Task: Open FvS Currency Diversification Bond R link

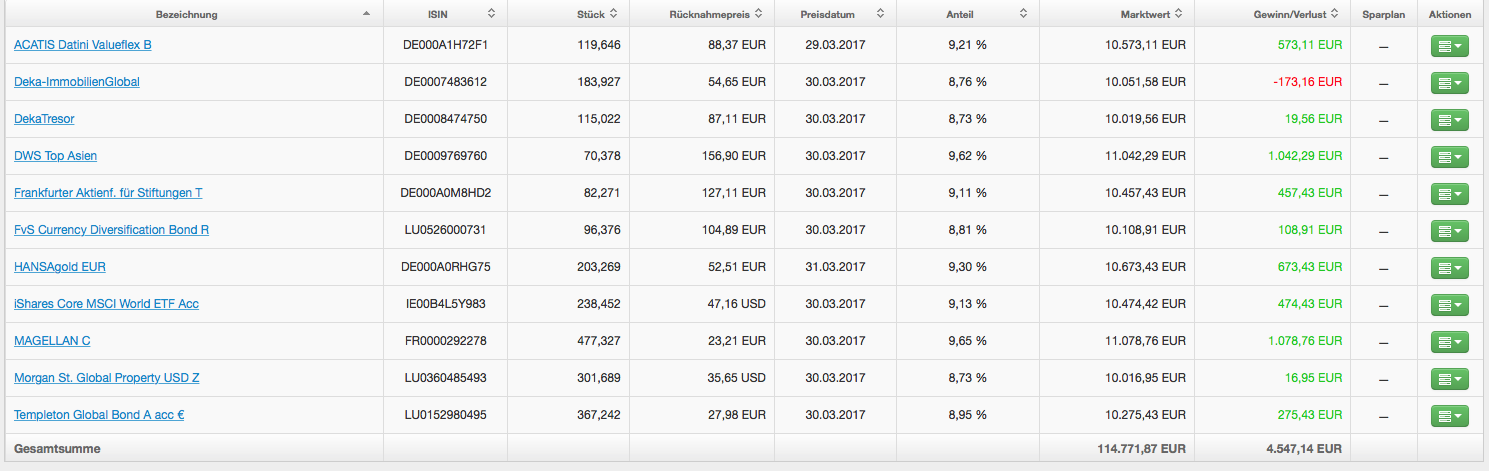Action: pos(111,230)
